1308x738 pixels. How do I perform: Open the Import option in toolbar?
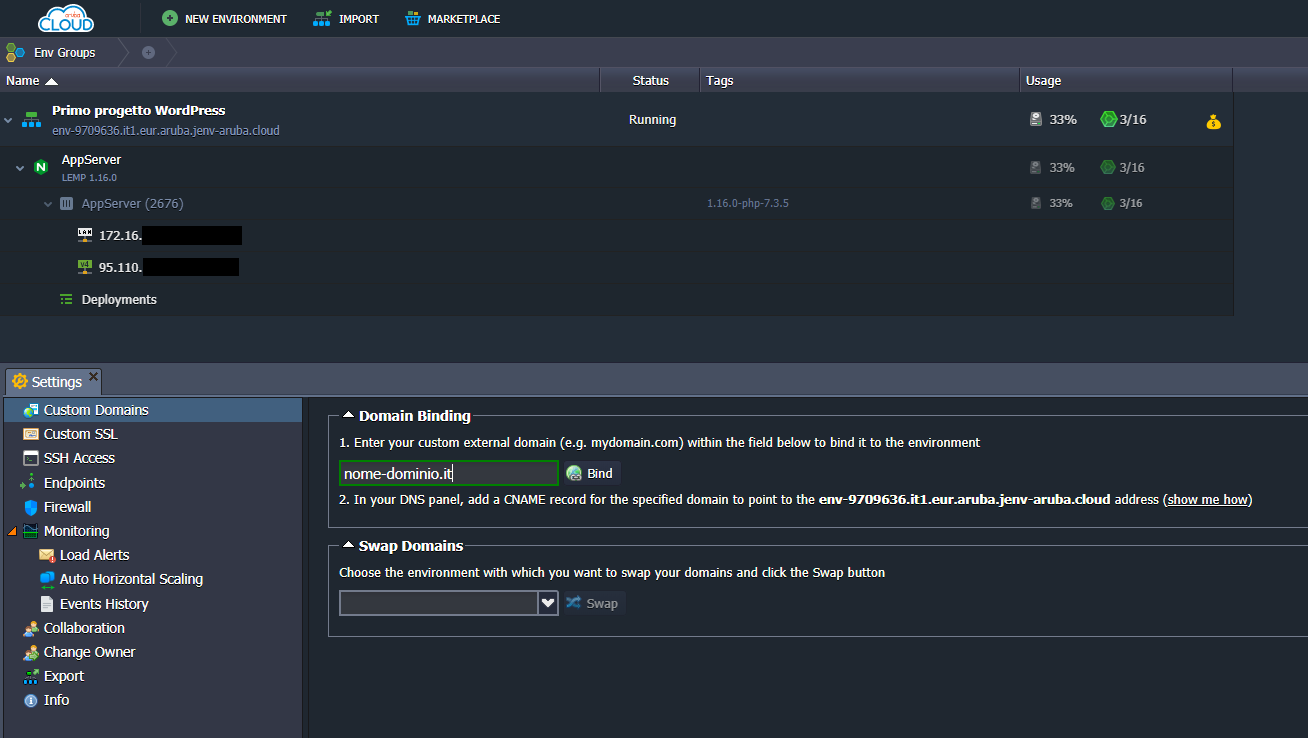[346, 19]
